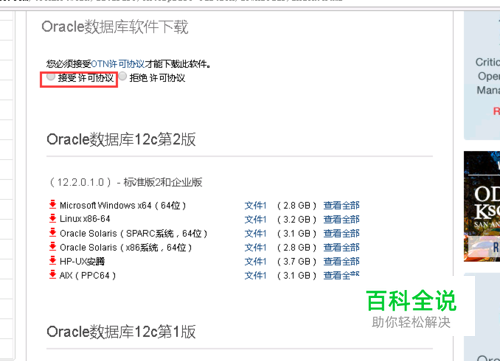Open 查看全部 for Oracle Solaris x86
The image size is (500, 361).
(342, 248)
